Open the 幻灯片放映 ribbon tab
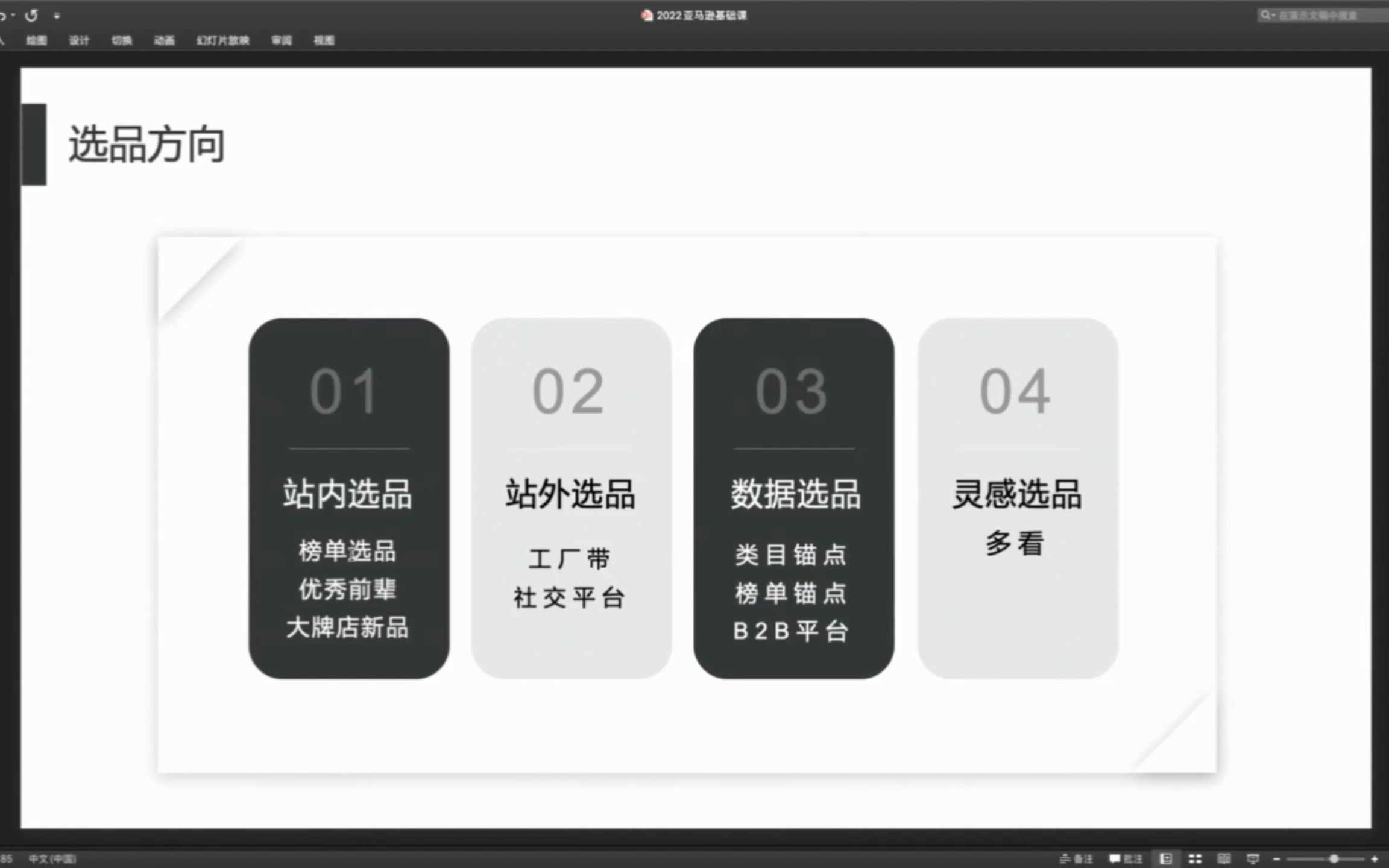Image resolution: width=1389 pixels, height=868 pixels. pyautogui.click(x=222, y=40)
